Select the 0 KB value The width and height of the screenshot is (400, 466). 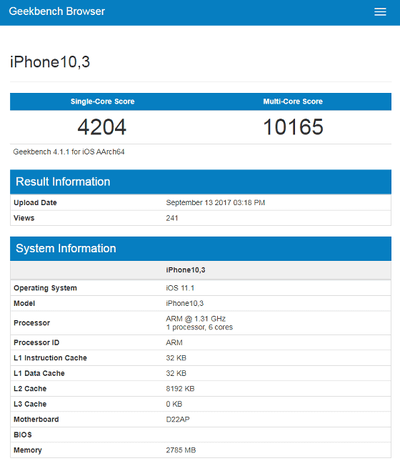tap(174, 404)
